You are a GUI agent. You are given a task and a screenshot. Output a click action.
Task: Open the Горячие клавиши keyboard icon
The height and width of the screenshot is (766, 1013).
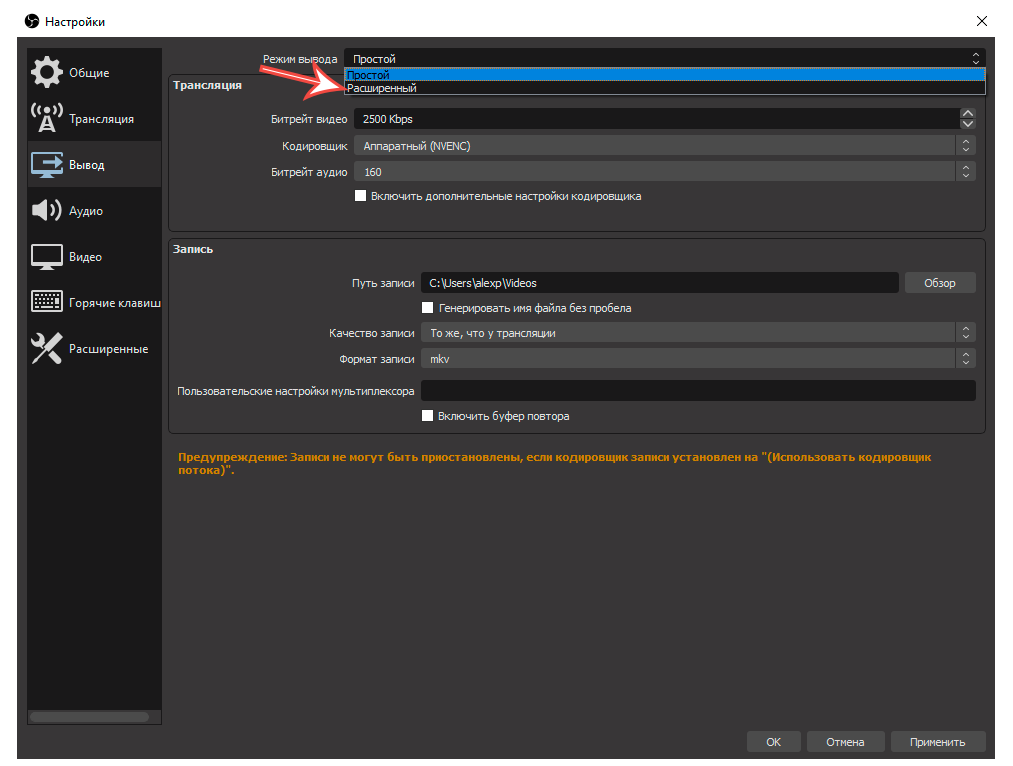coord(47,302)
